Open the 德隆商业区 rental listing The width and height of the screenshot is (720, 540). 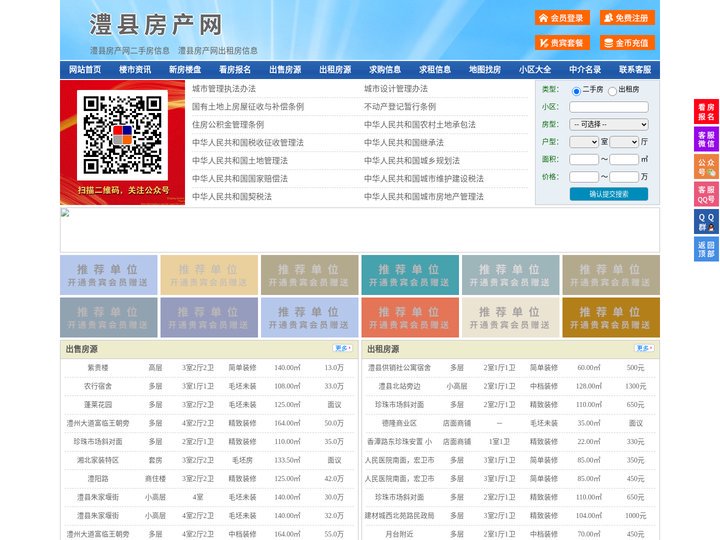[399, 423]
